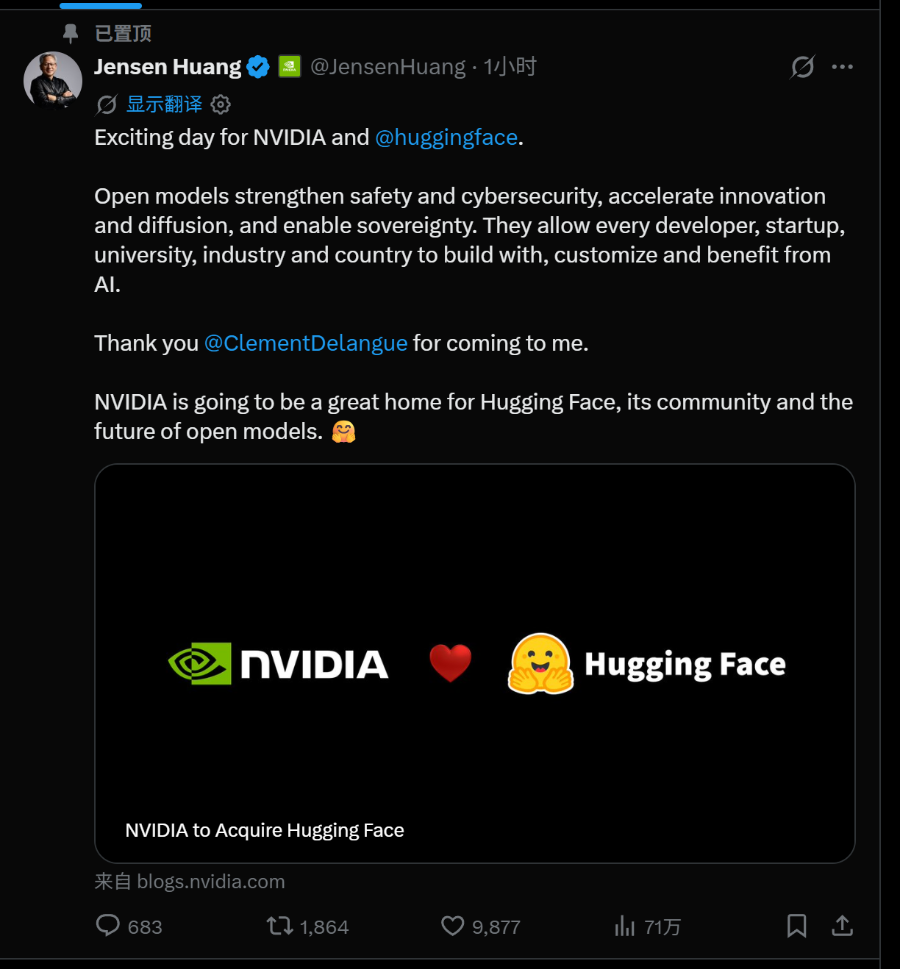900x969 pixels.
Task: Click the Grok icon at top right
Action: pos(802,67)
